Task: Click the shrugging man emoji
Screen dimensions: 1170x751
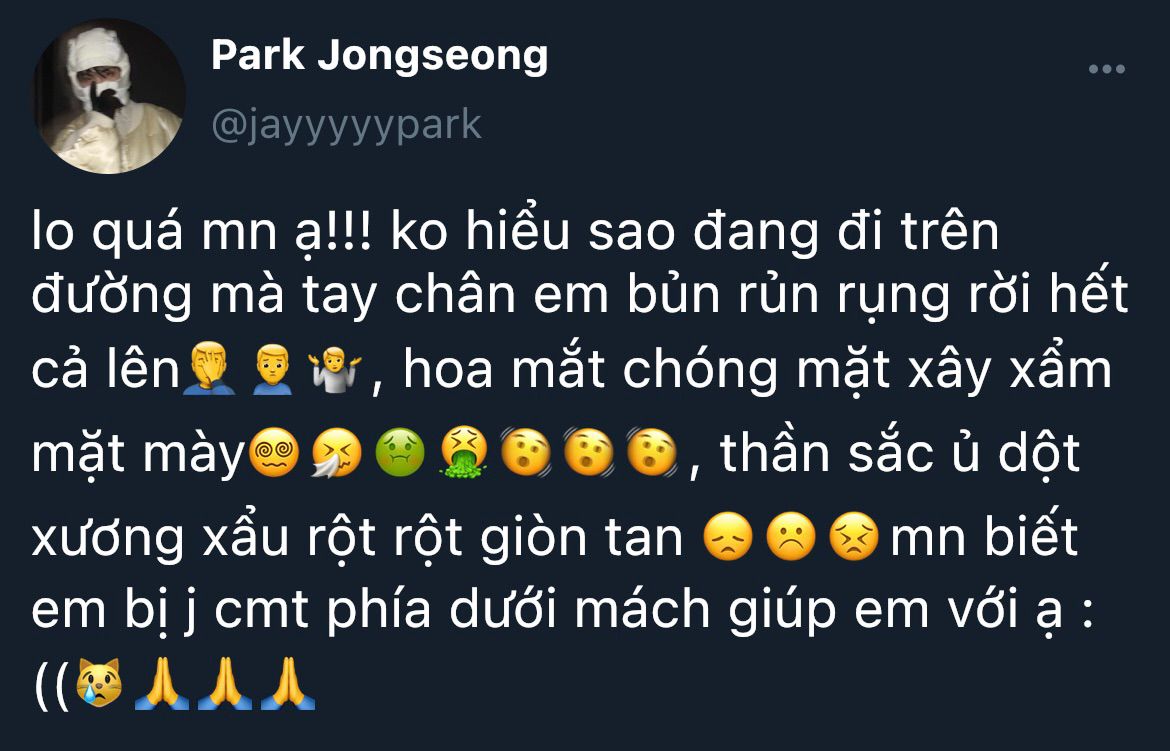Action: click(335, 368)
